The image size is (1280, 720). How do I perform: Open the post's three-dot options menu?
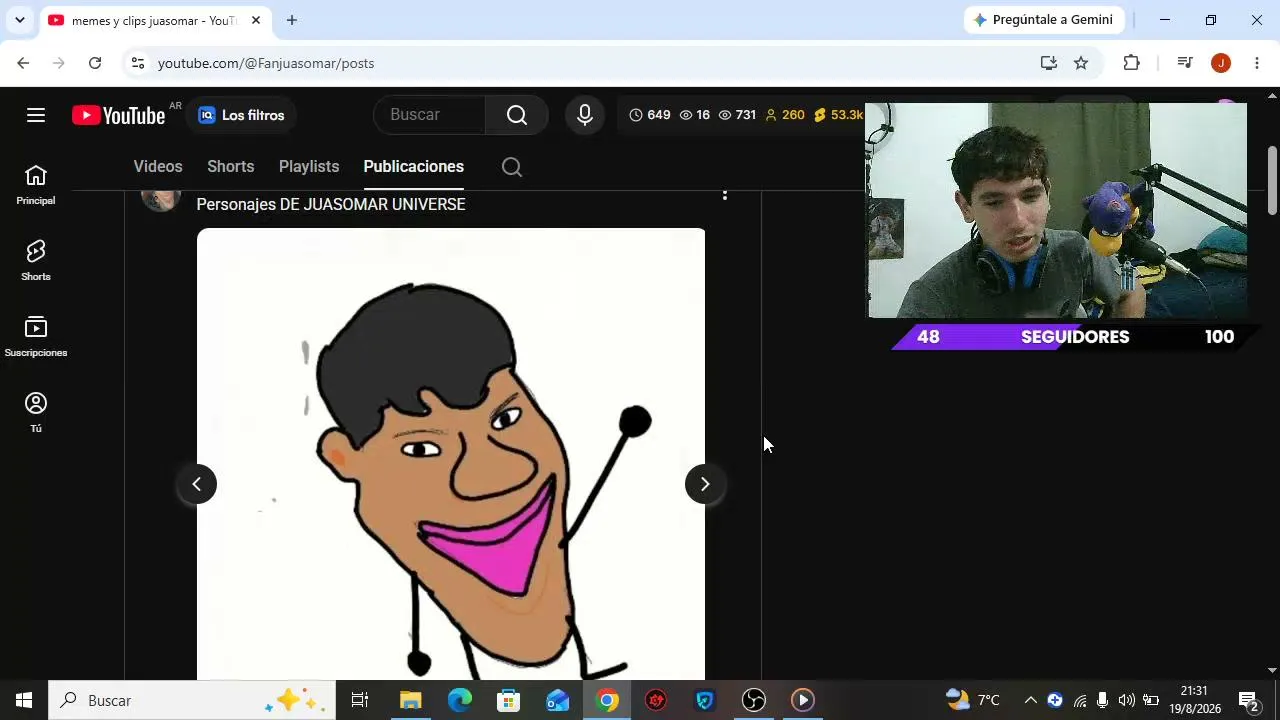pyautogui.click(x=725, y=195)
